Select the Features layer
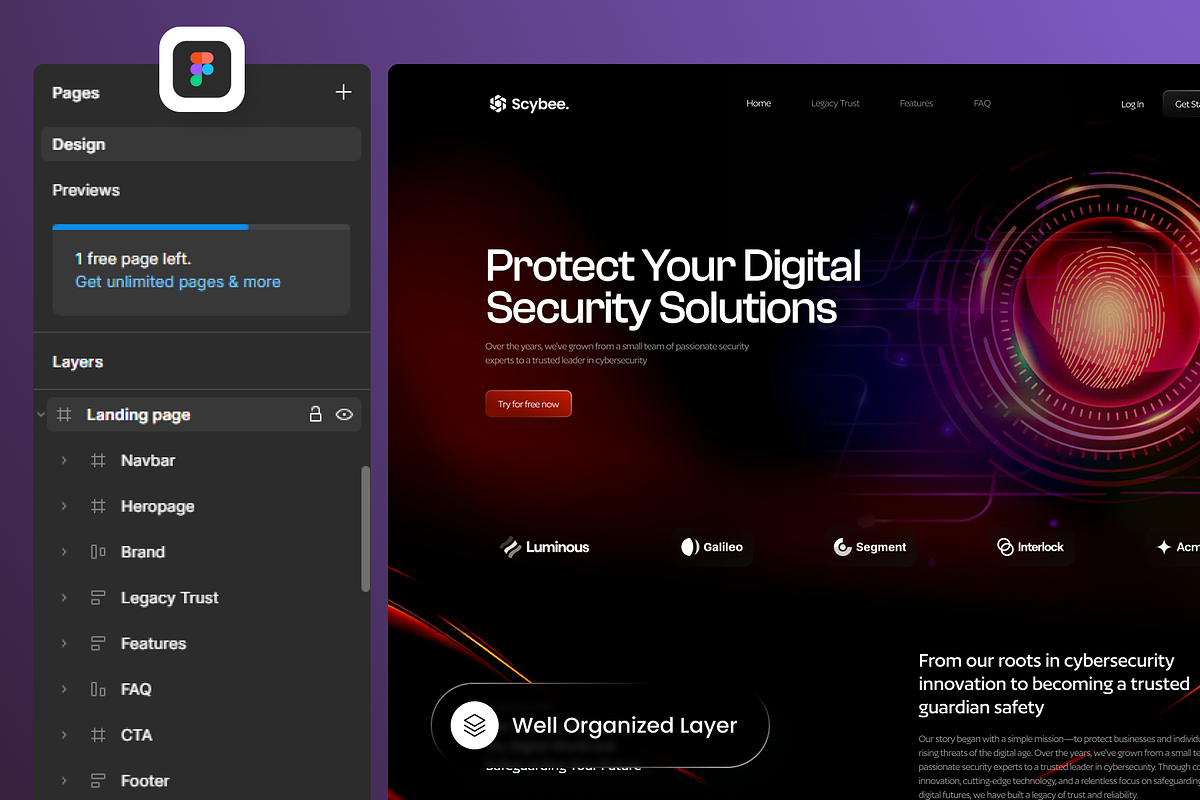1200x800 pixels. [x=153, y=643]
